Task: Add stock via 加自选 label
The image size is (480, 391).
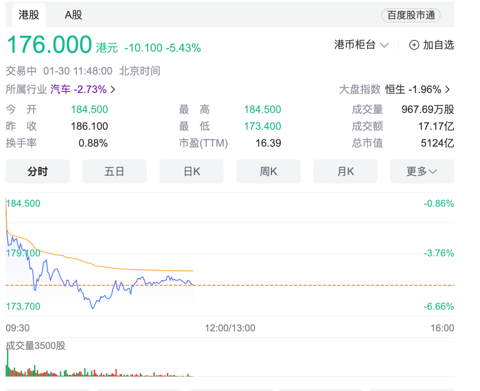Action: pyautogui.click(x=438, y=45)
